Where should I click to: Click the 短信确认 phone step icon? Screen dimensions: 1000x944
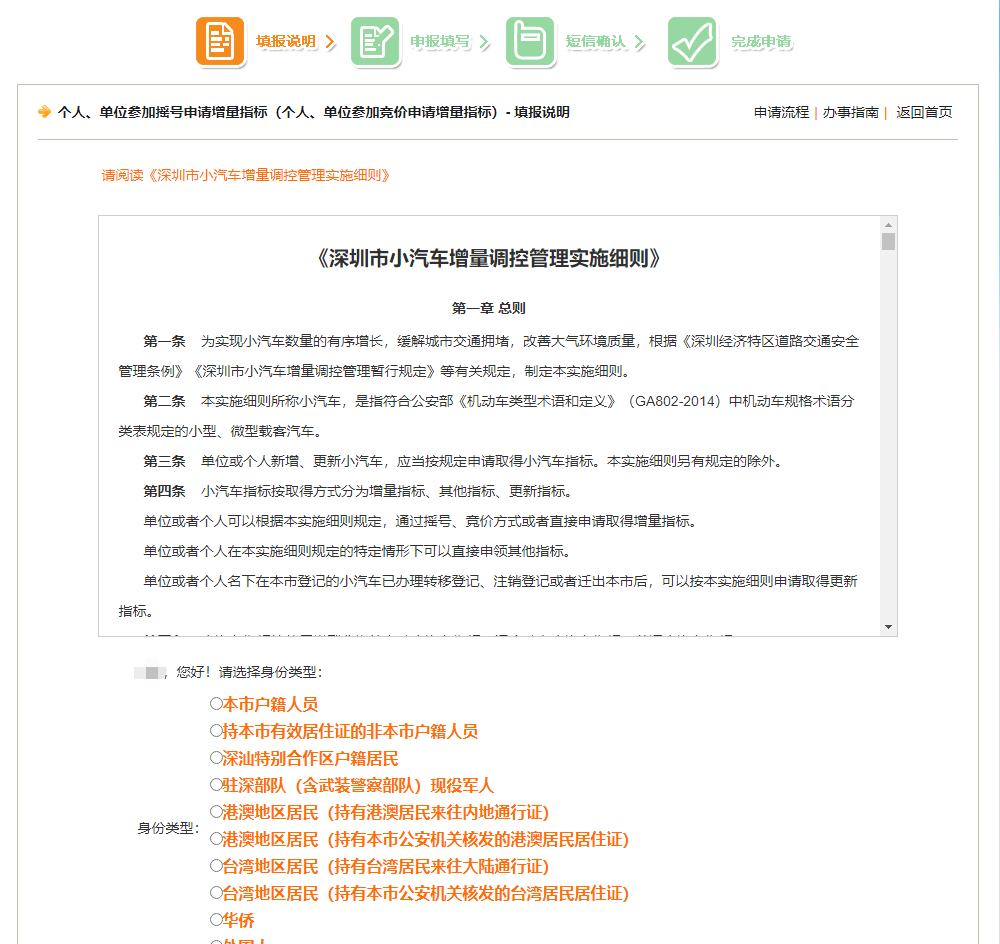click(x=530, y=42)
